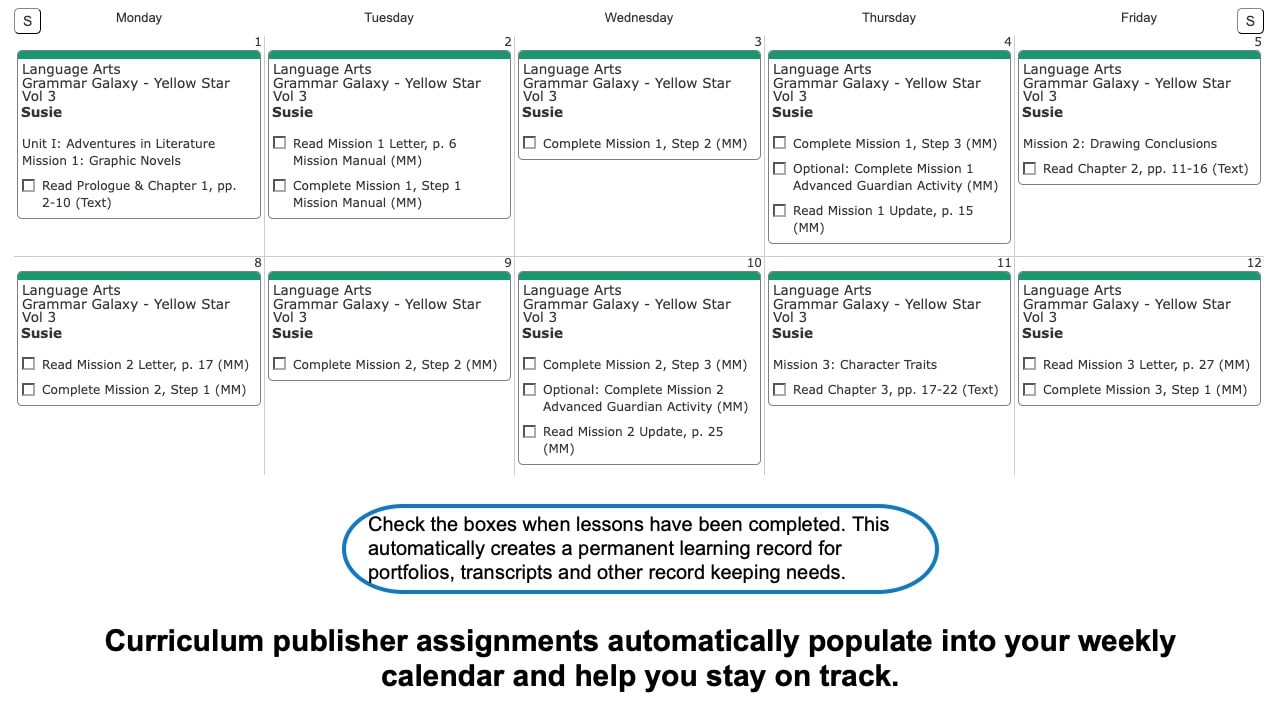The image size is (1279, 720).
Task: Tick the Read Mission 2 Letter checkbox
Action: [x=28, y=365]
